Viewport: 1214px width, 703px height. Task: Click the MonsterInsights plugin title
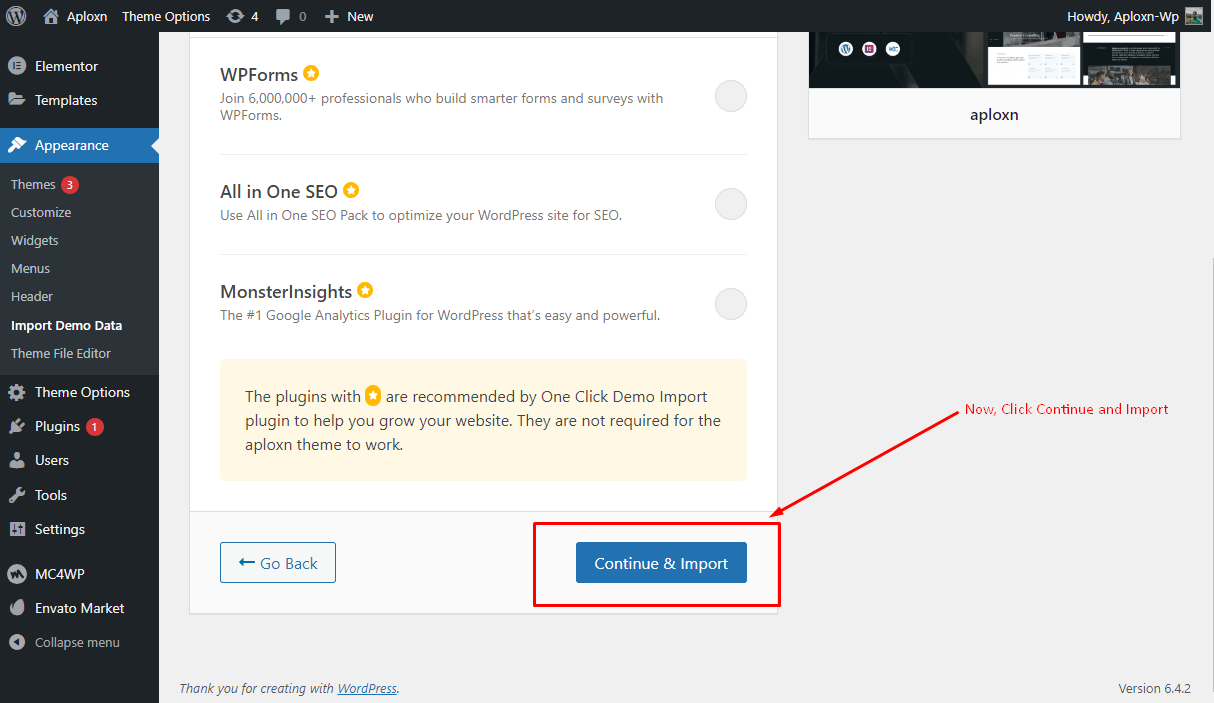point(286,291)
